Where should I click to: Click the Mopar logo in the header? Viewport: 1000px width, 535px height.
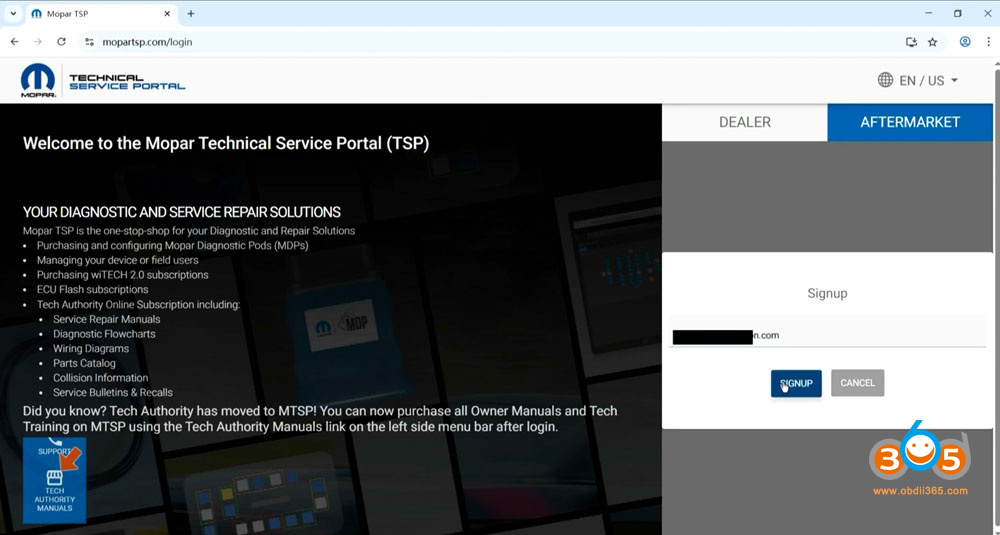click(x=38, y=82)
